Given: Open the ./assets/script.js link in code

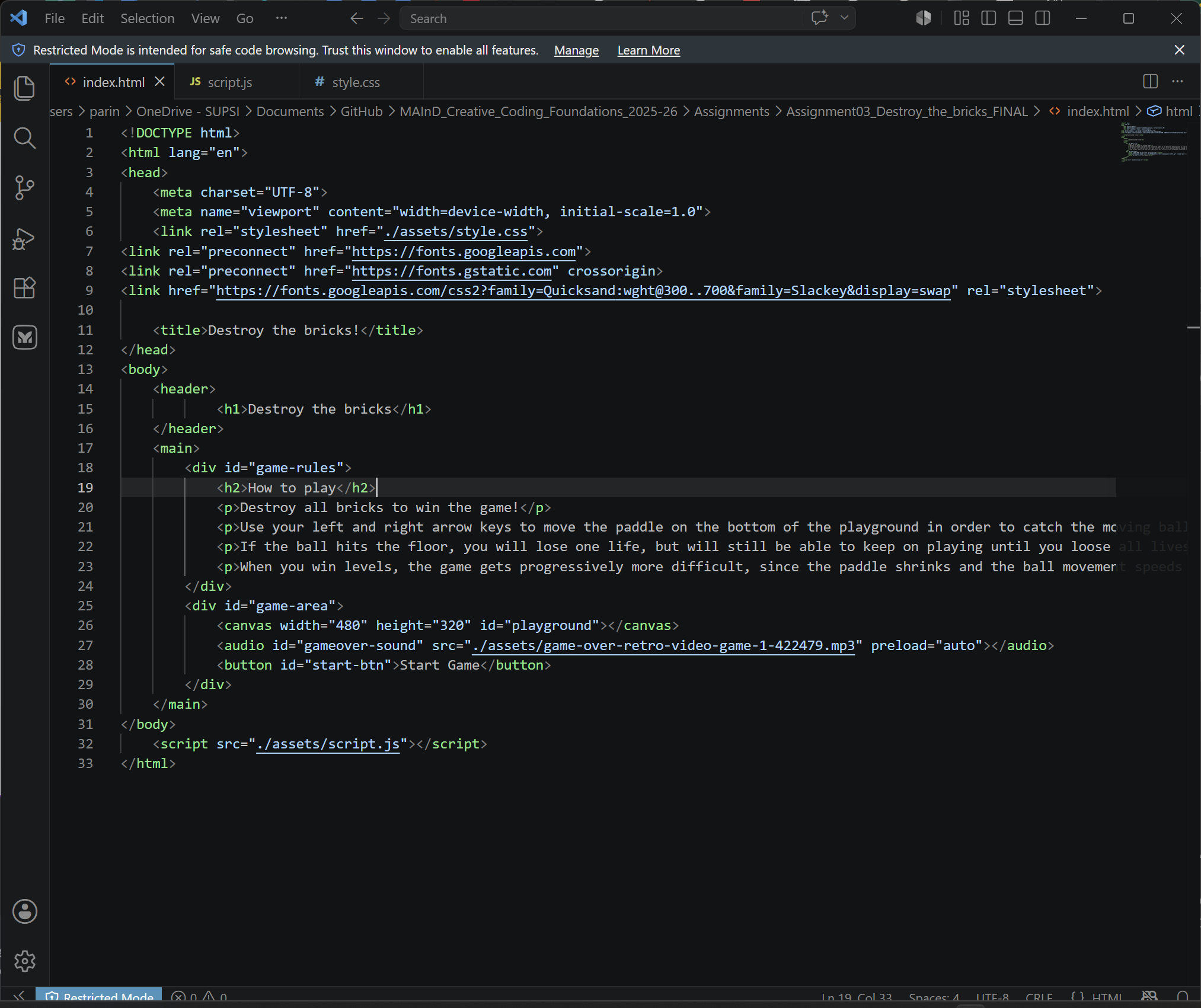Looking at the screenshot, I should (x=328, y=744).
